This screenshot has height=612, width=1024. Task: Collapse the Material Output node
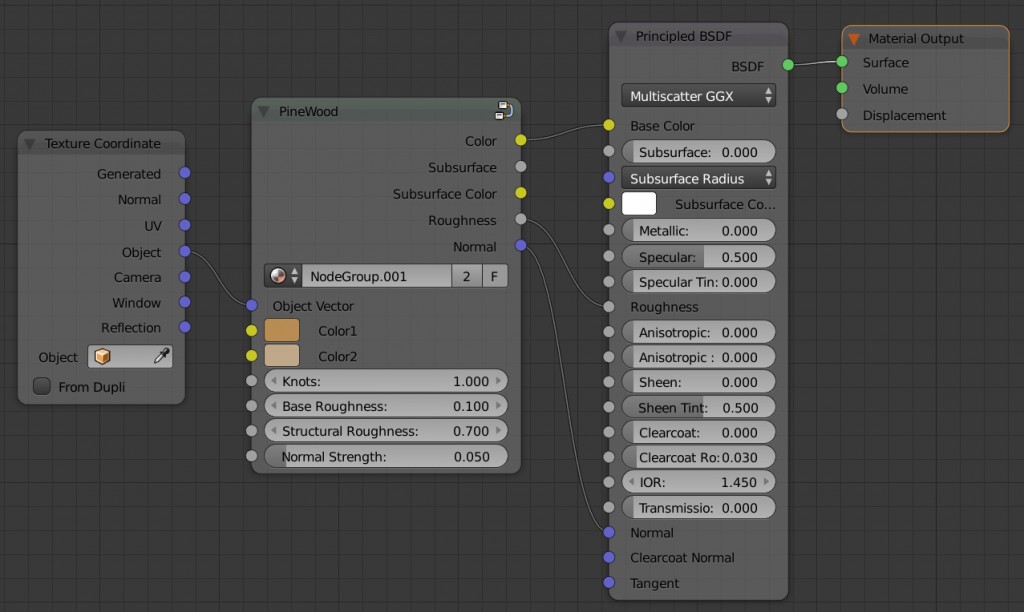855,38
